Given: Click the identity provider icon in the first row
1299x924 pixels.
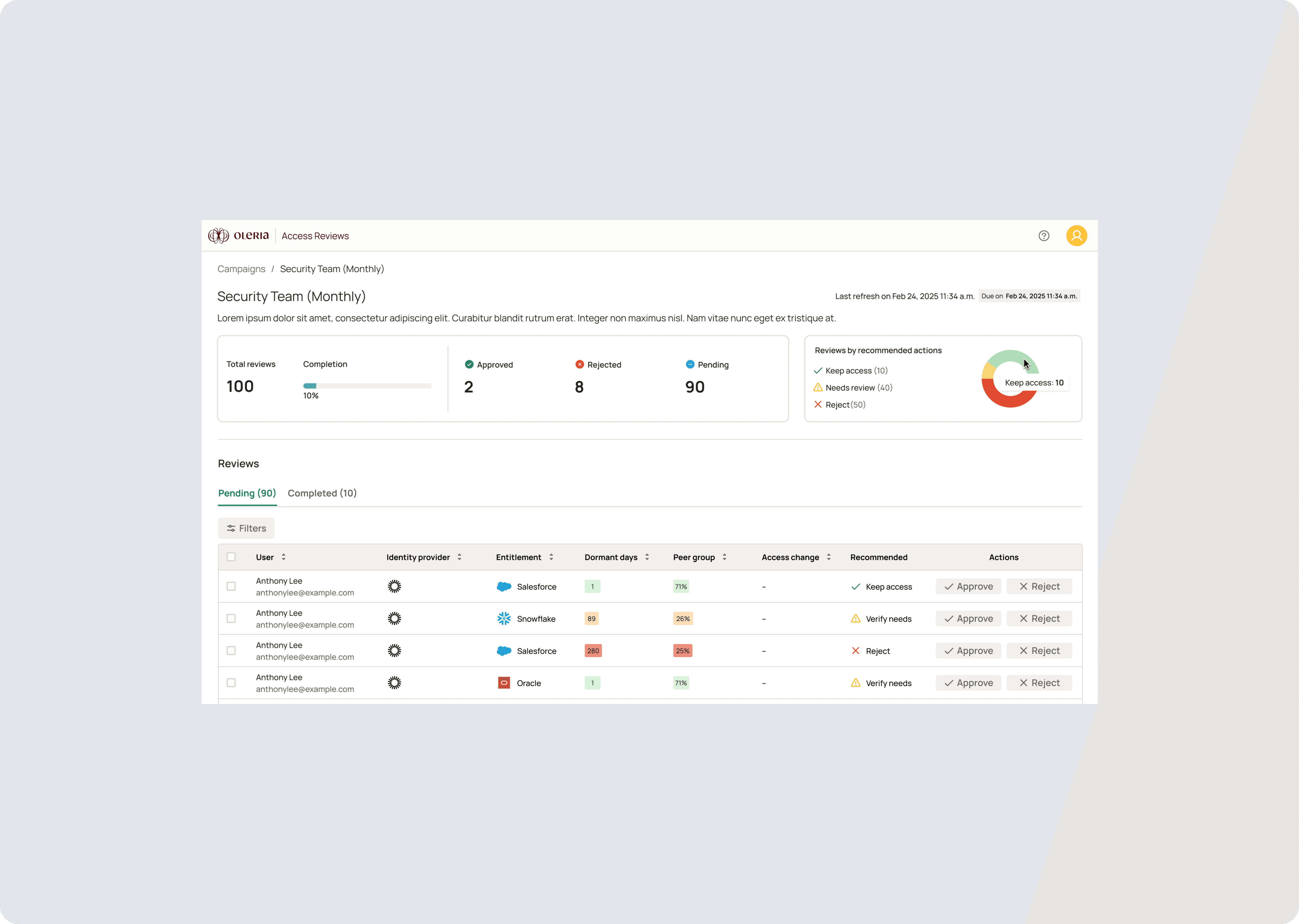Looking at the screenshot, I should coord(394,587).
